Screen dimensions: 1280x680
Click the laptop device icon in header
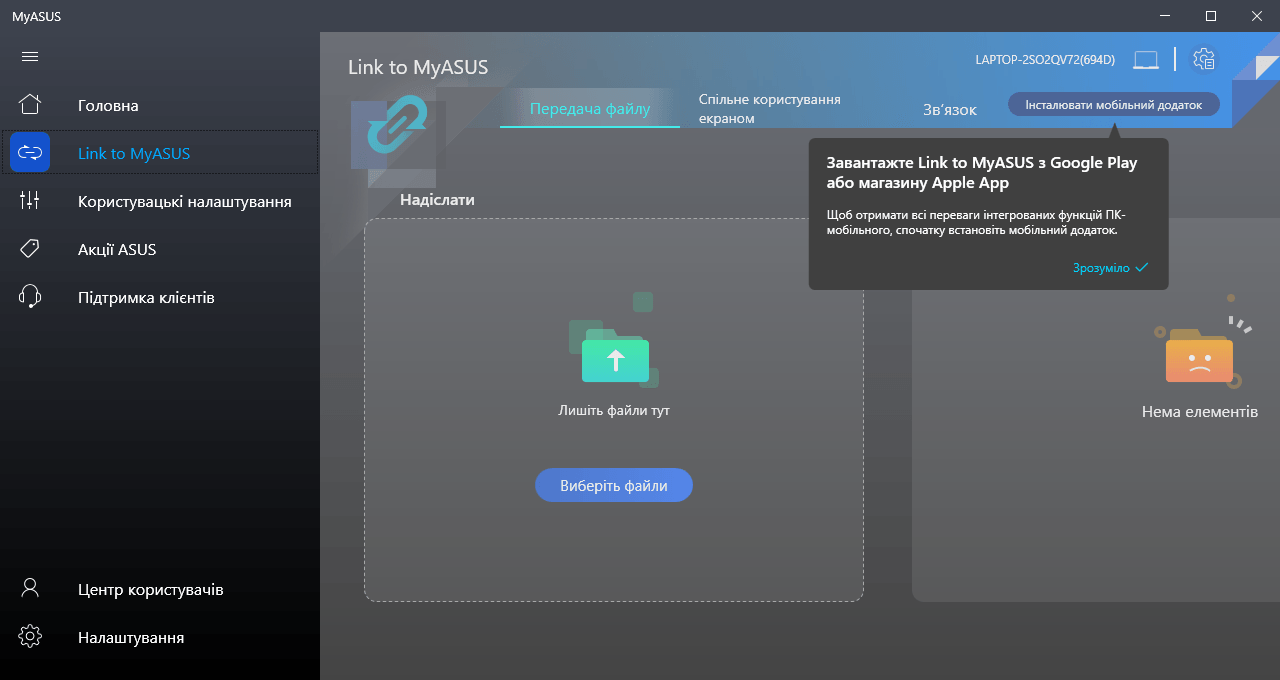[x=1146, y=60]
